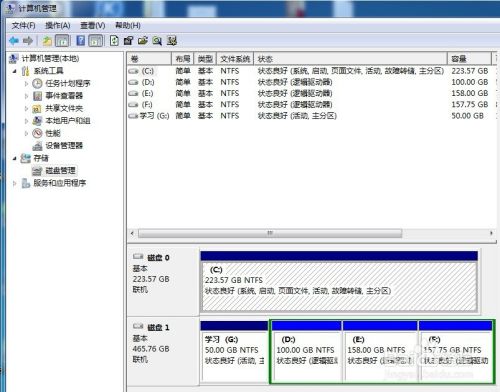
Task: Toggle the Show/Hide Action Pane toolbar button
Action: (96, 41)
